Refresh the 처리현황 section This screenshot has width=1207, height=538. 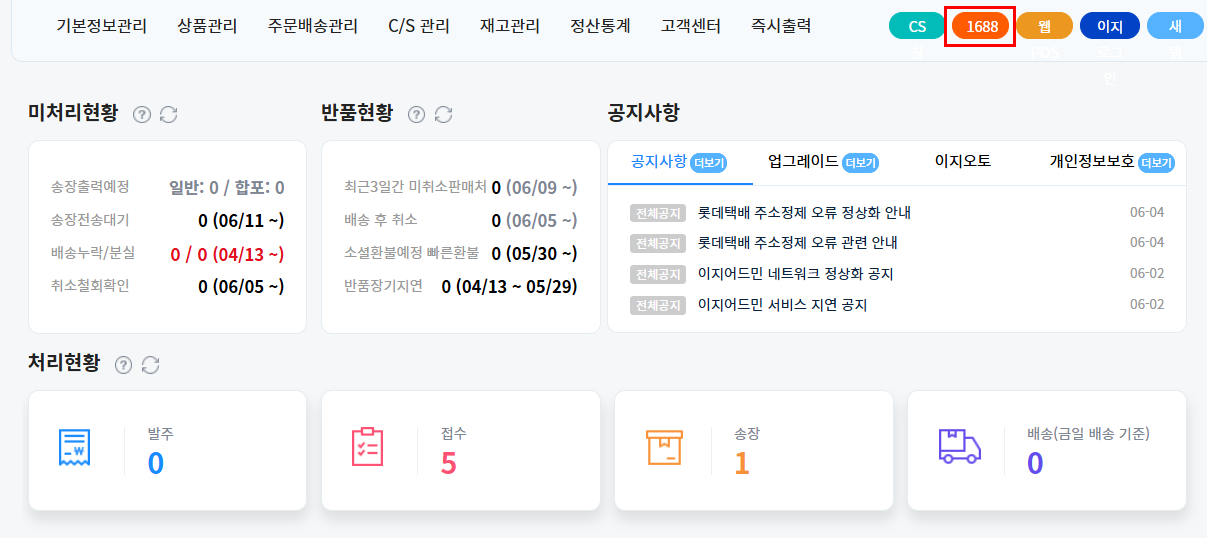click(x=150, y=365)
